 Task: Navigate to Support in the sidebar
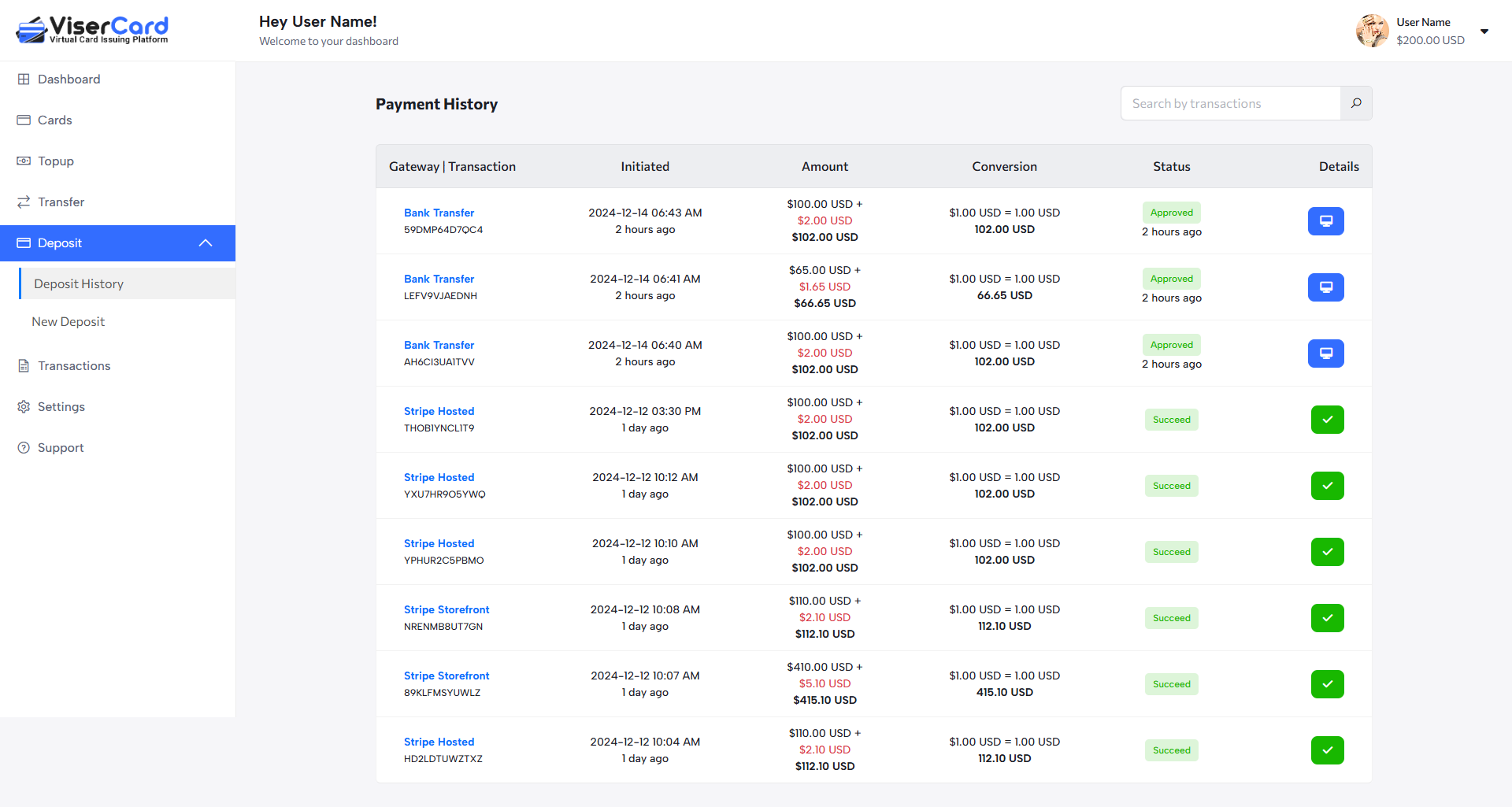60,448
